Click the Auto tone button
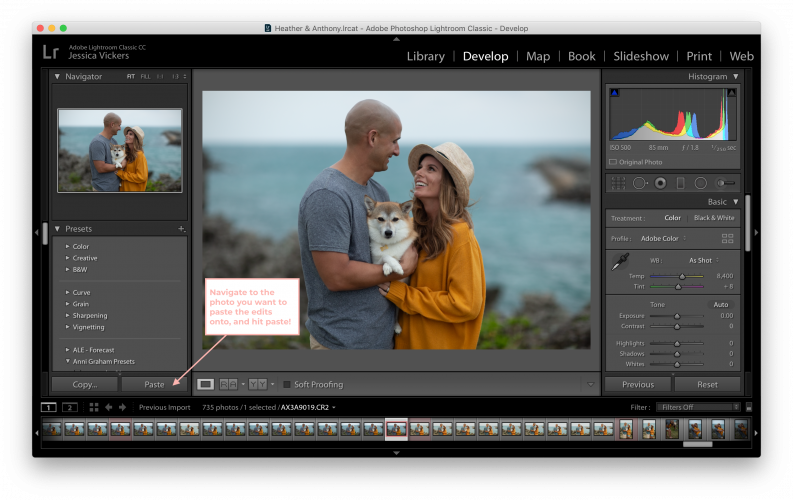Screen dimensions: 793x500 721,305
